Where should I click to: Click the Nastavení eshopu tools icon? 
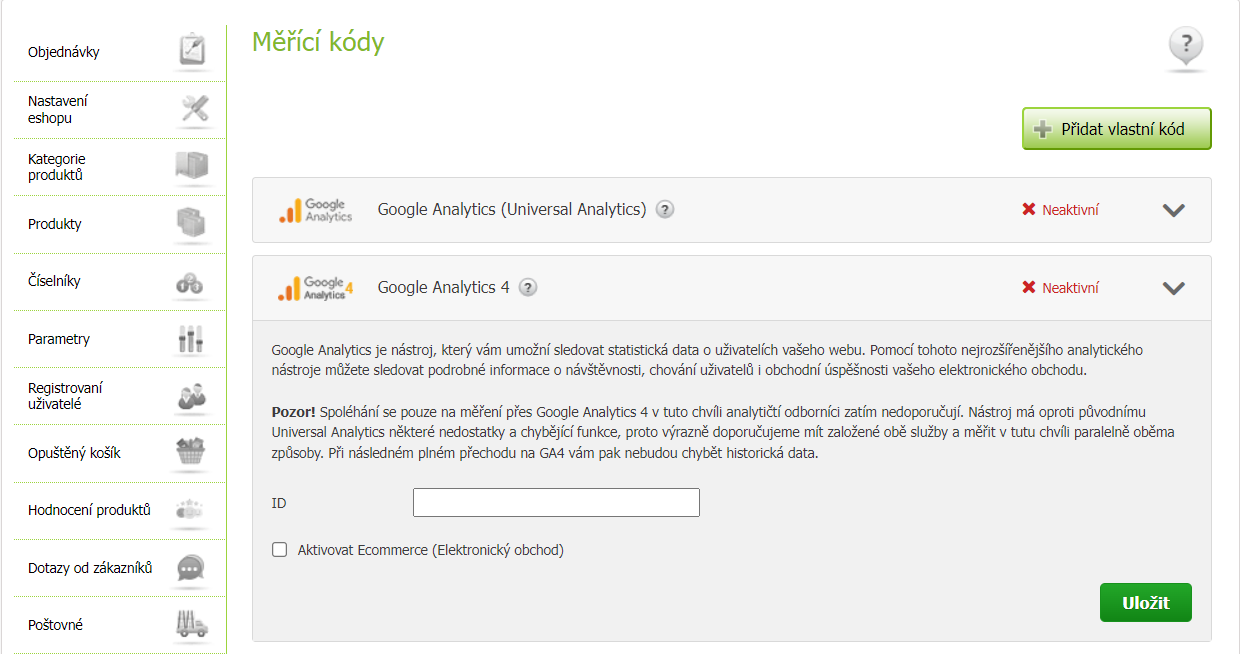194,108
